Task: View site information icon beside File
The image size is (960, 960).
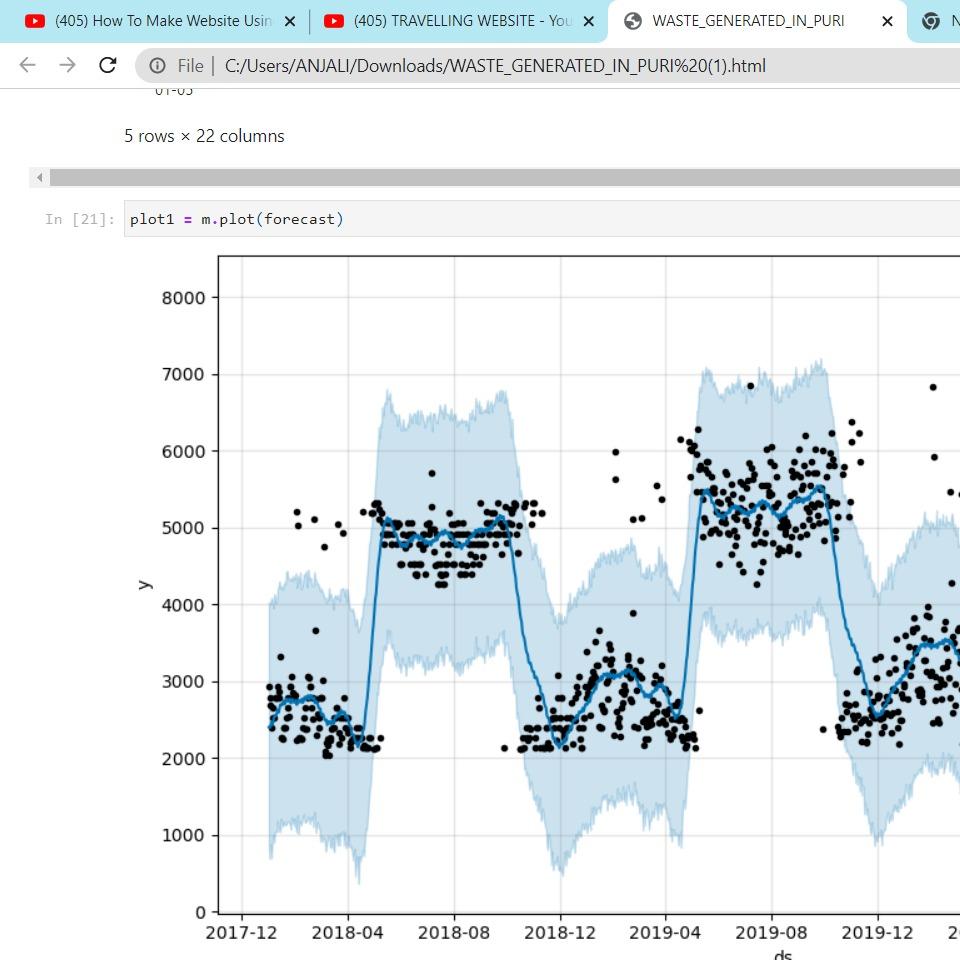Action: (158, 65)
